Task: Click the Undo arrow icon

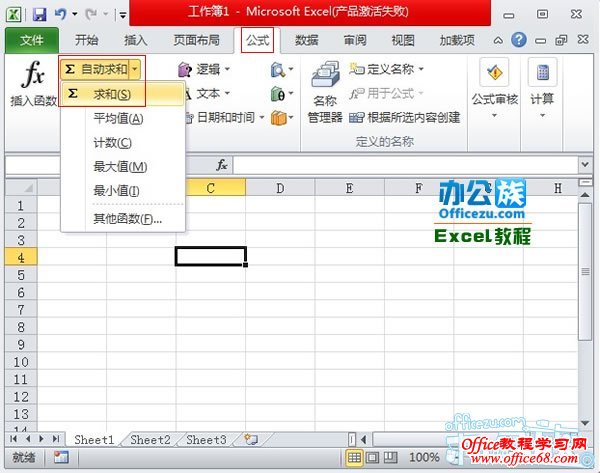Action: (x=60, y=15)
